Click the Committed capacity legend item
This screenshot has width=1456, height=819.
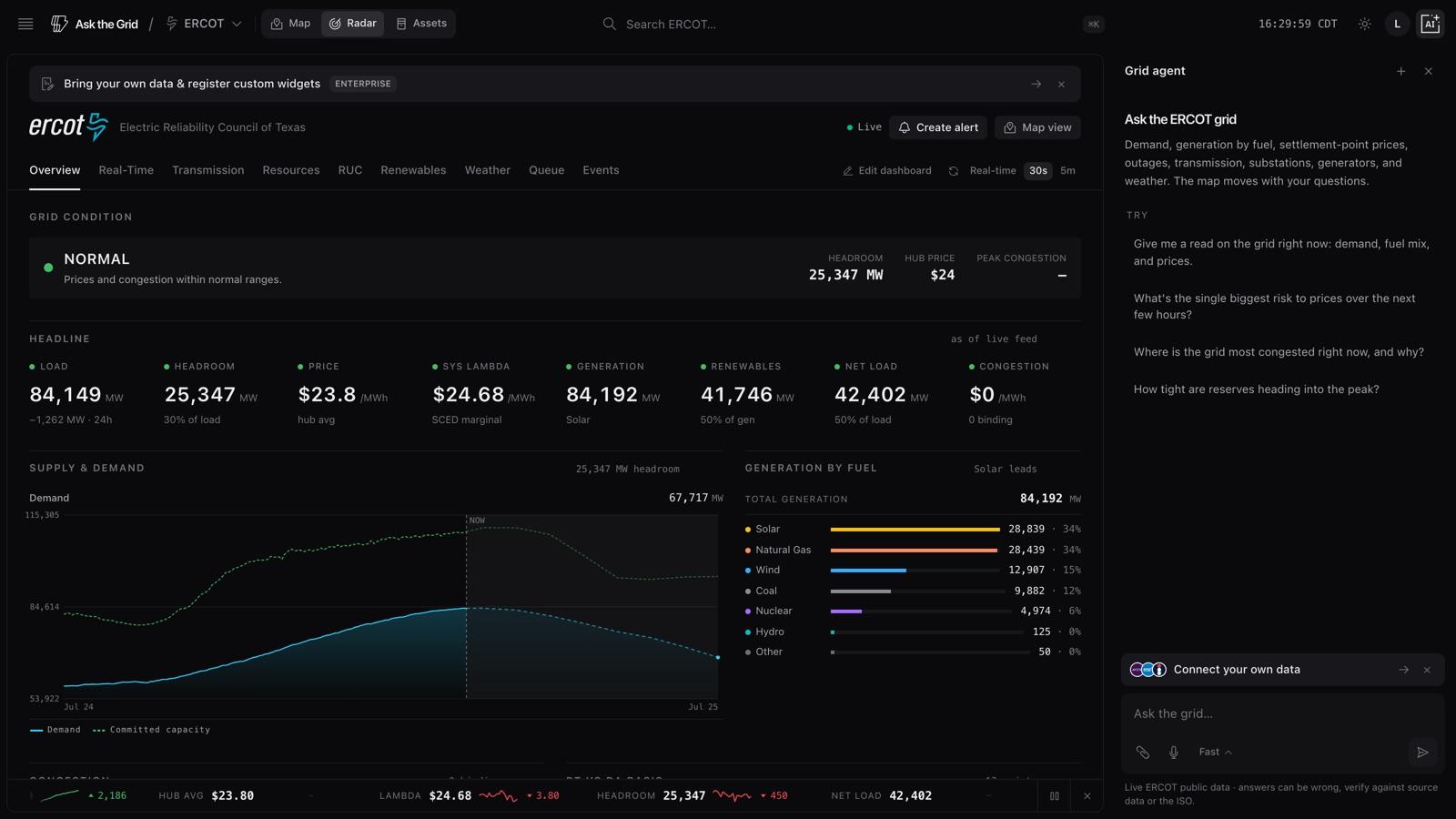pyautogui.click(x=151, y=730)
